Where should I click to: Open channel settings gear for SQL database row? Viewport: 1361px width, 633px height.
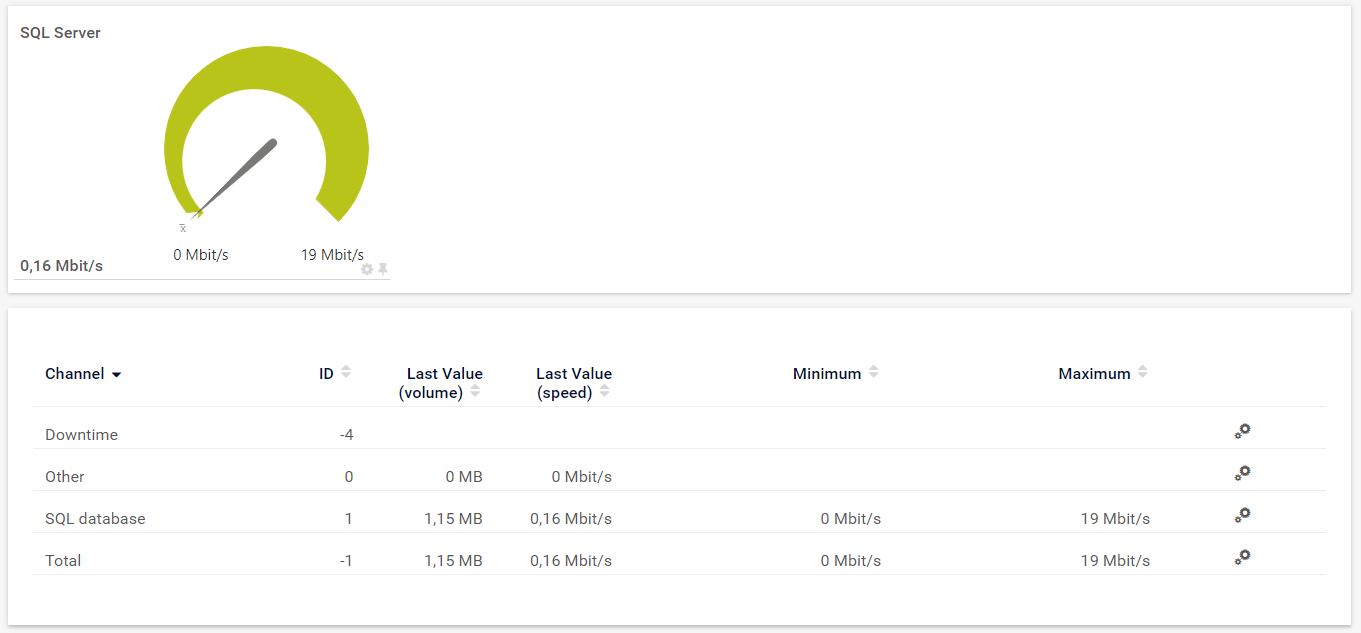pyautogui.click(x=1242, y=516)
